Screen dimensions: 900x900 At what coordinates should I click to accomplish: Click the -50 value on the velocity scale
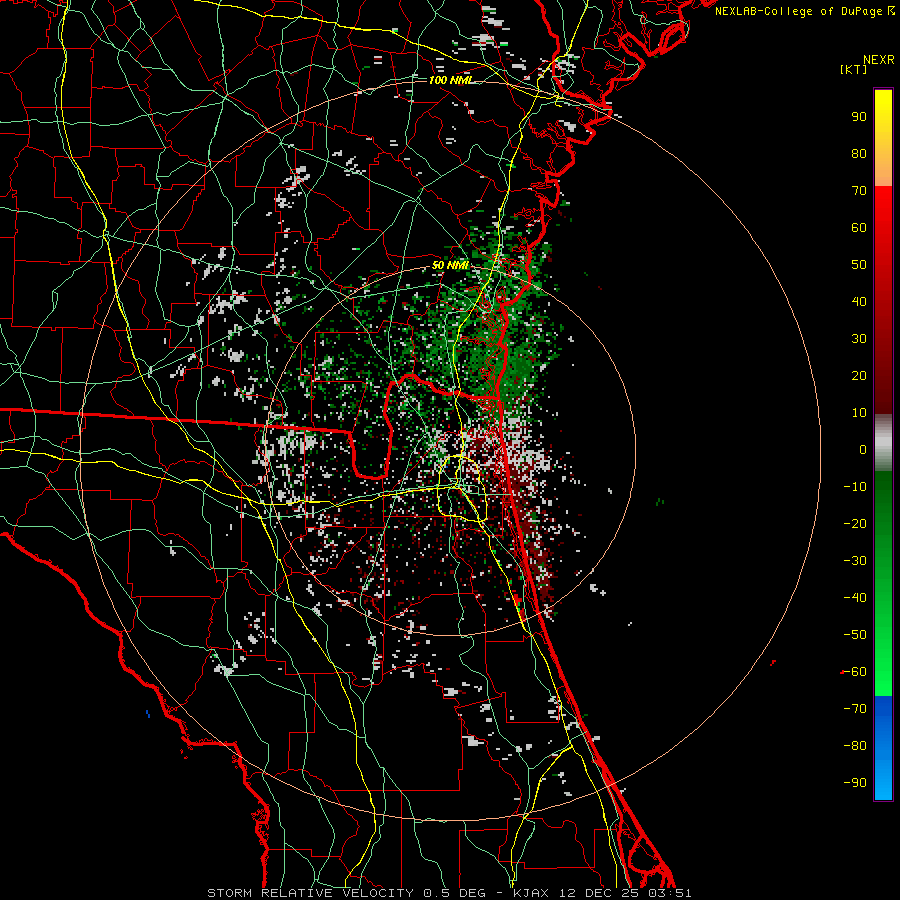855,635
